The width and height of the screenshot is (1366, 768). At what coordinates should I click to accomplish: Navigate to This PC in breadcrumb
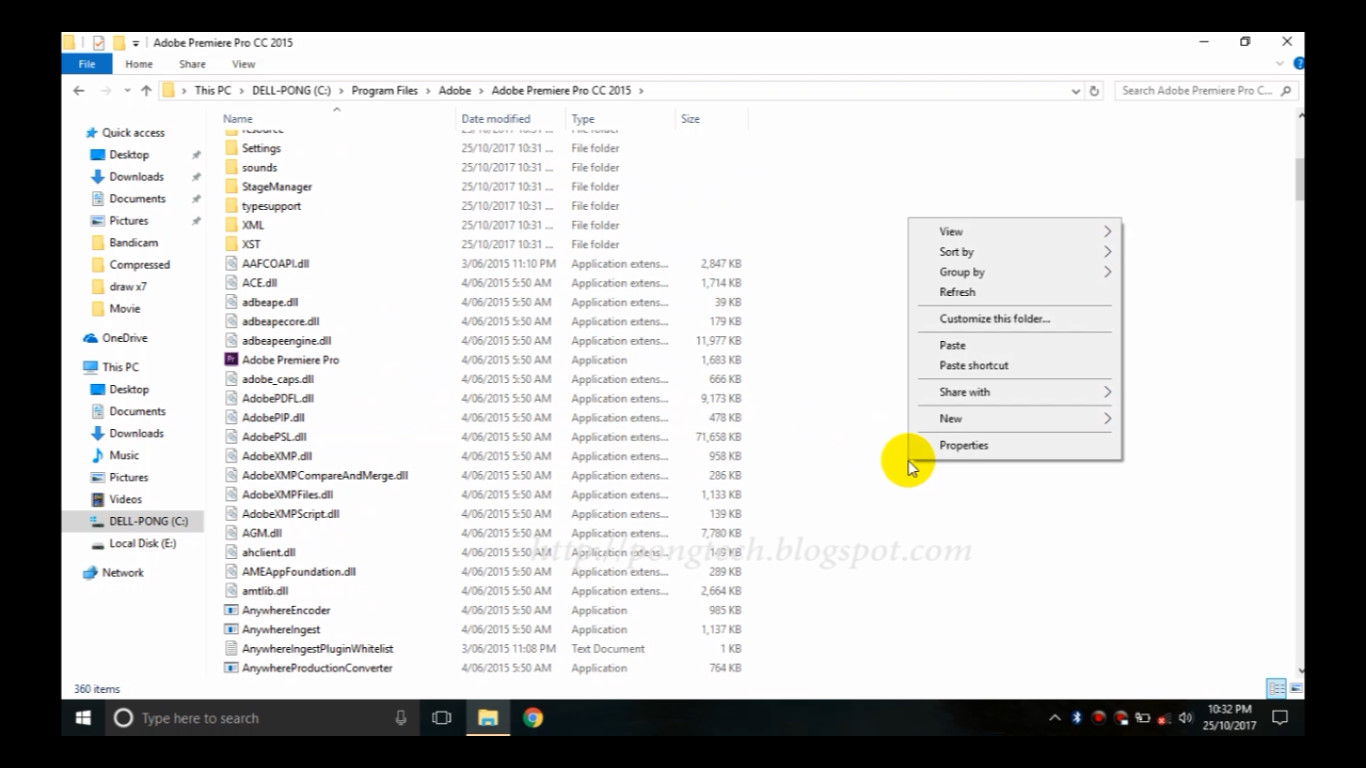point(212,90)
